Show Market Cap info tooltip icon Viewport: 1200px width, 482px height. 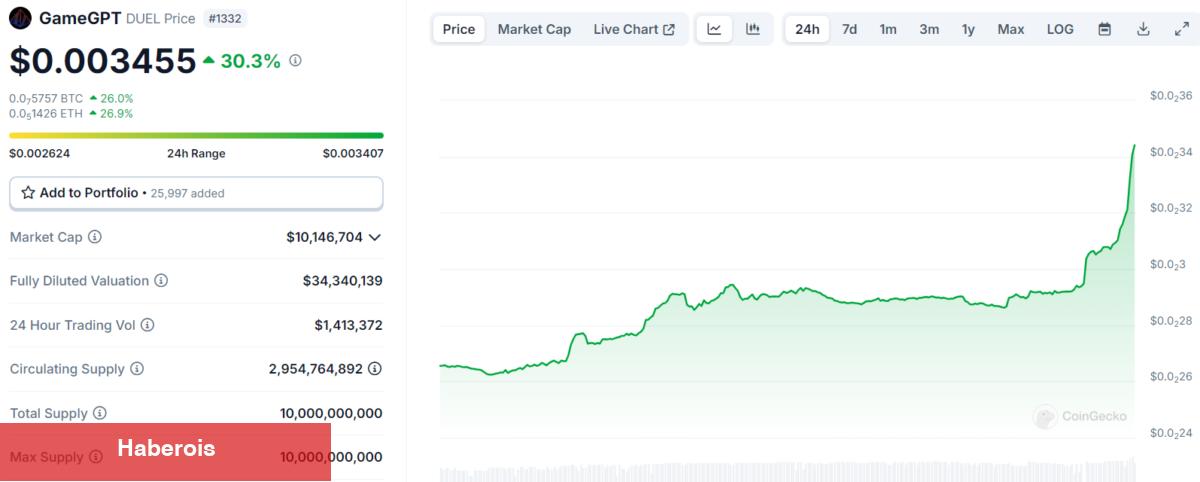95,237
